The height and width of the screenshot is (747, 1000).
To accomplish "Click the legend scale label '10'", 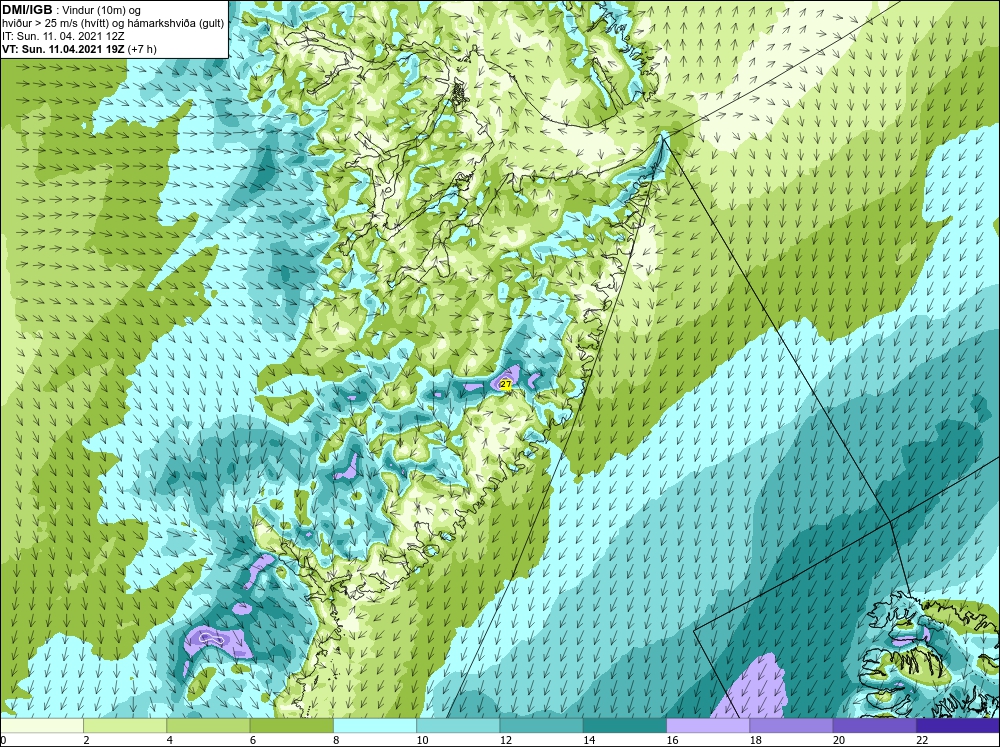I will click(422, 740).
